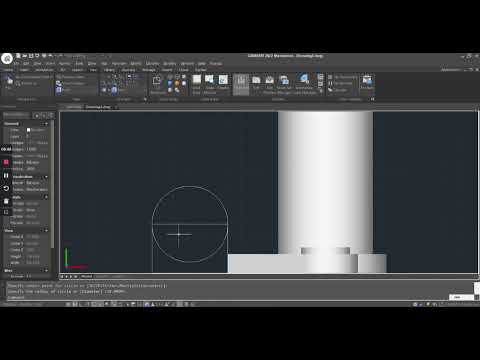
Task: Jump to last layout tab arrow
Action: pyautogui.click(x=76, y=276)
